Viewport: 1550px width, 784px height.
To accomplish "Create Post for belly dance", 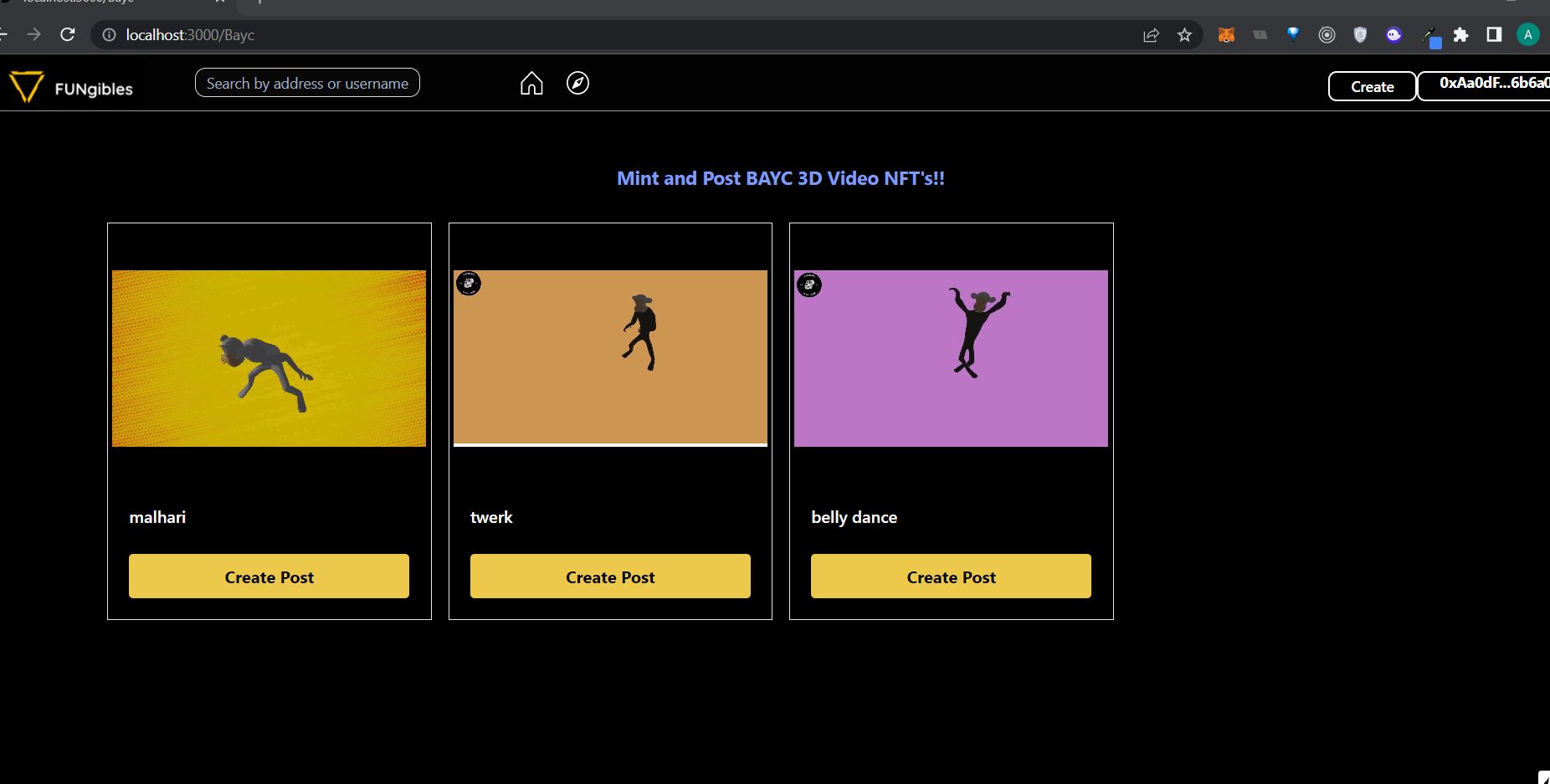I will click(951, 576).
